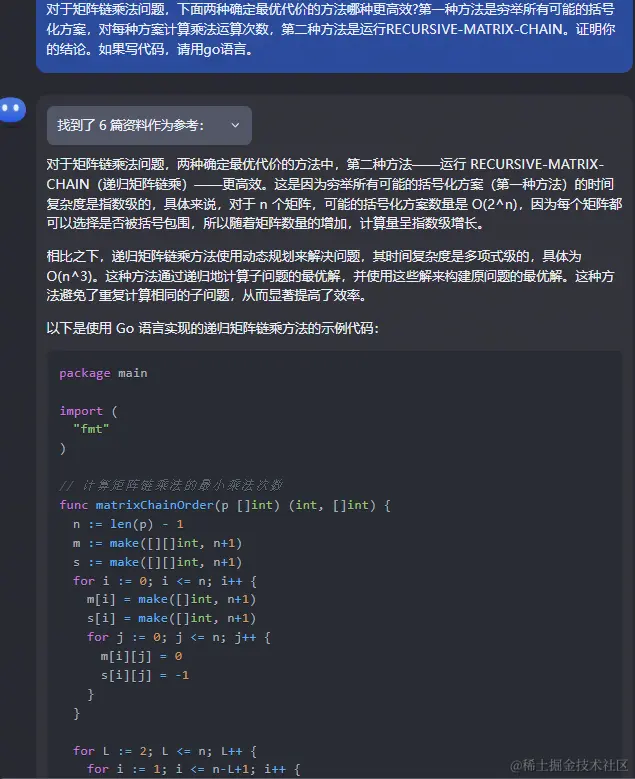Click the func matrixChainOrder declaration line

pos(225,505)
